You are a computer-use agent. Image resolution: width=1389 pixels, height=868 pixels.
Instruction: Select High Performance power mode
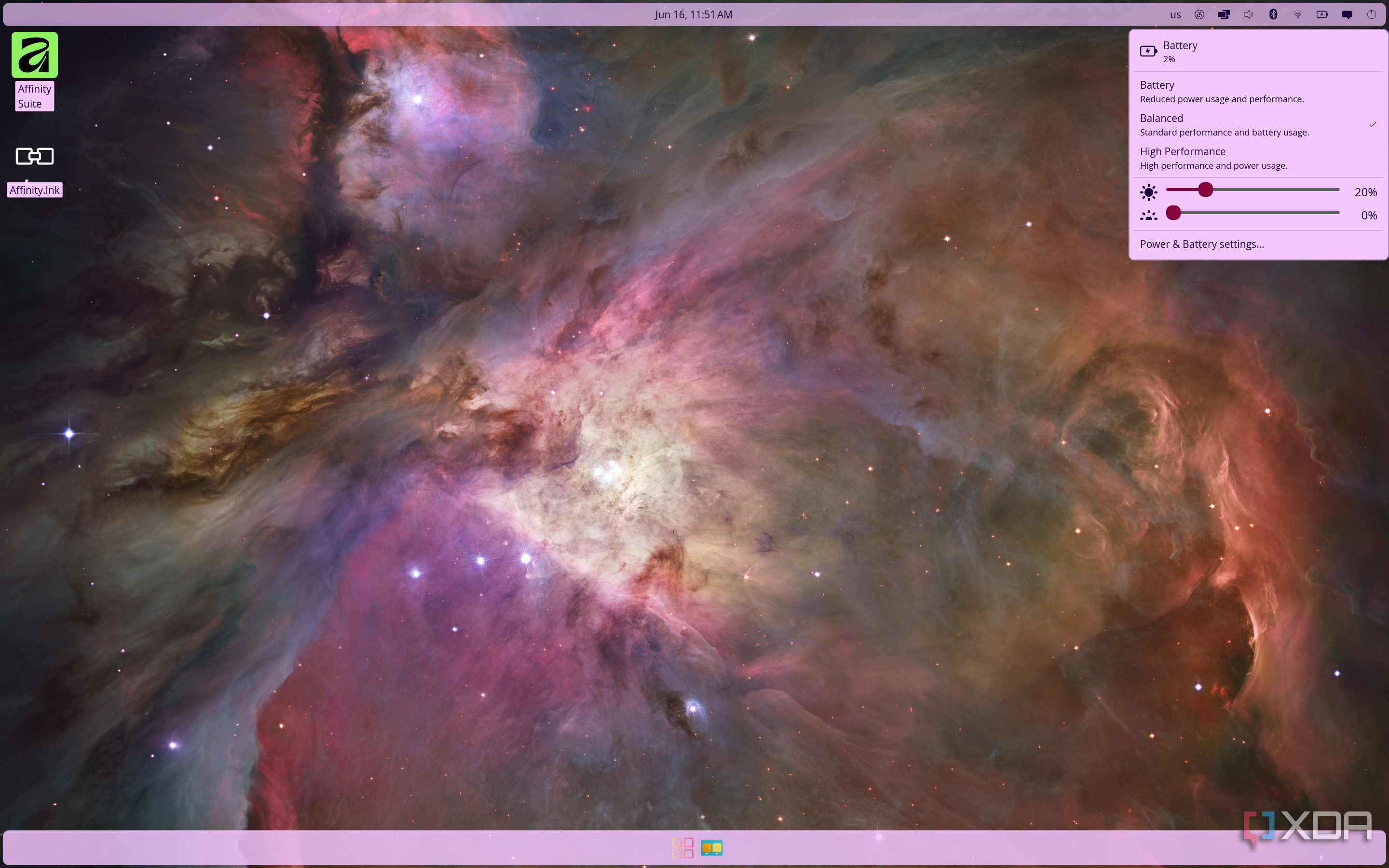[x=1258, y=158]
